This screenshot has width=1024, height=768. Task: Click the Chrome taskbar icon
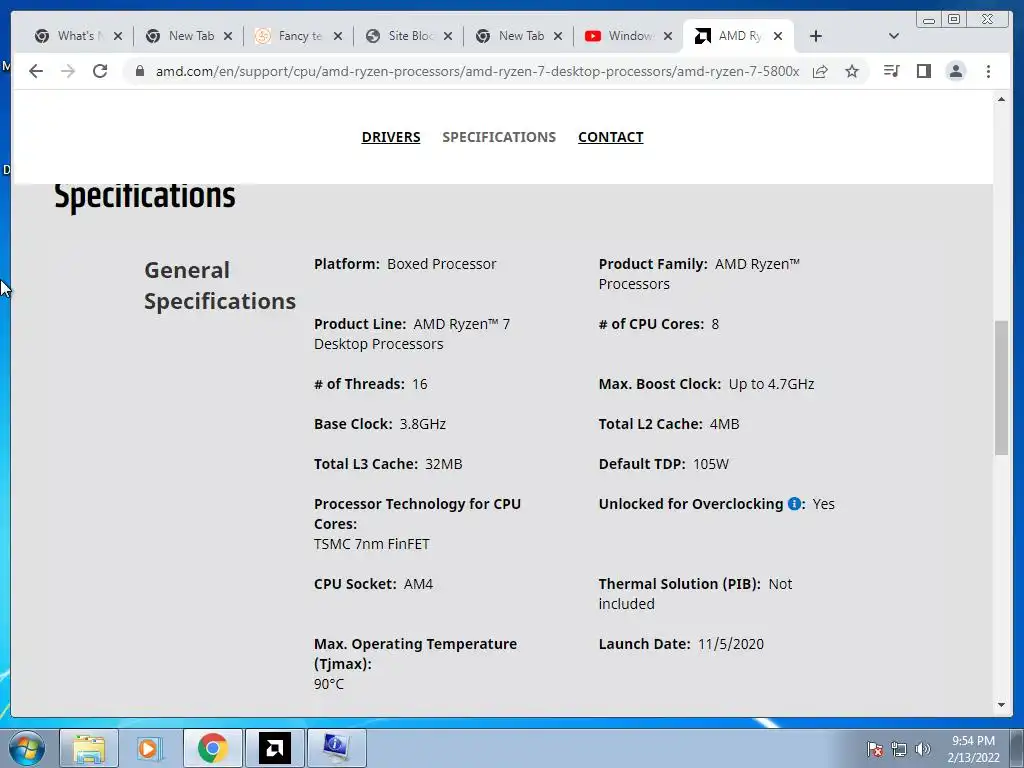pyautogui.click(x=212, y=748)
